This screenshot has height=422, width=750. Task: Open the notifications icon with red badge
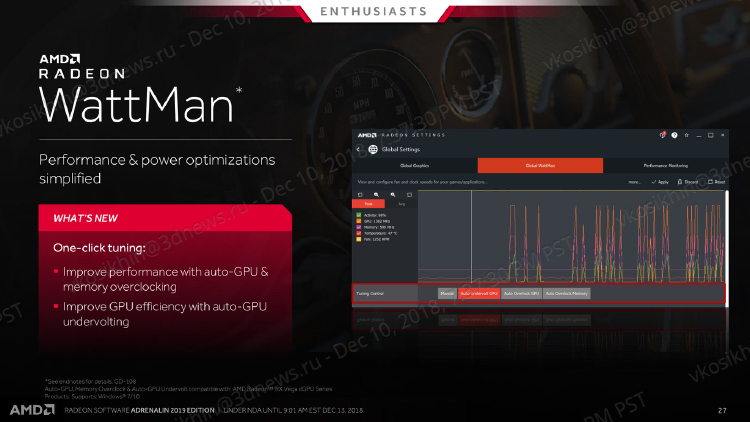(x=663, y=135)
